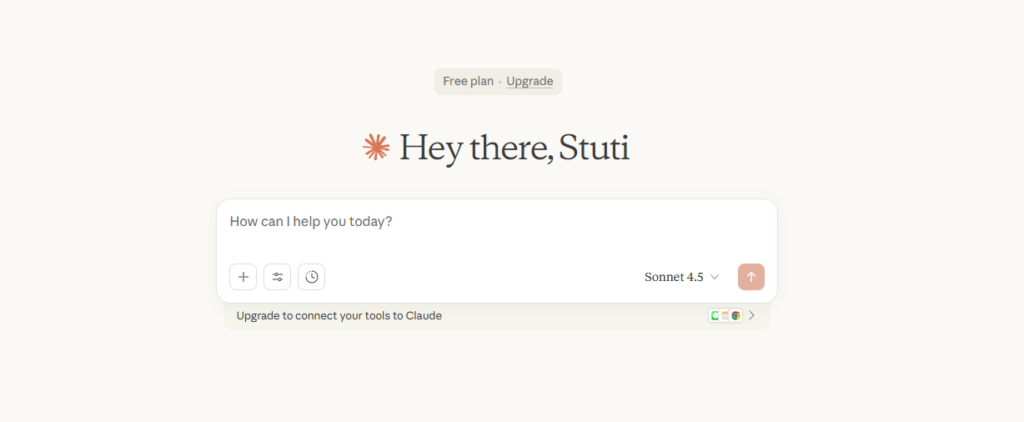Viewport: 1024px width, 422px height.
Task: Open the attachment menu with the plus icon
Action: click(x=243, y=277)
